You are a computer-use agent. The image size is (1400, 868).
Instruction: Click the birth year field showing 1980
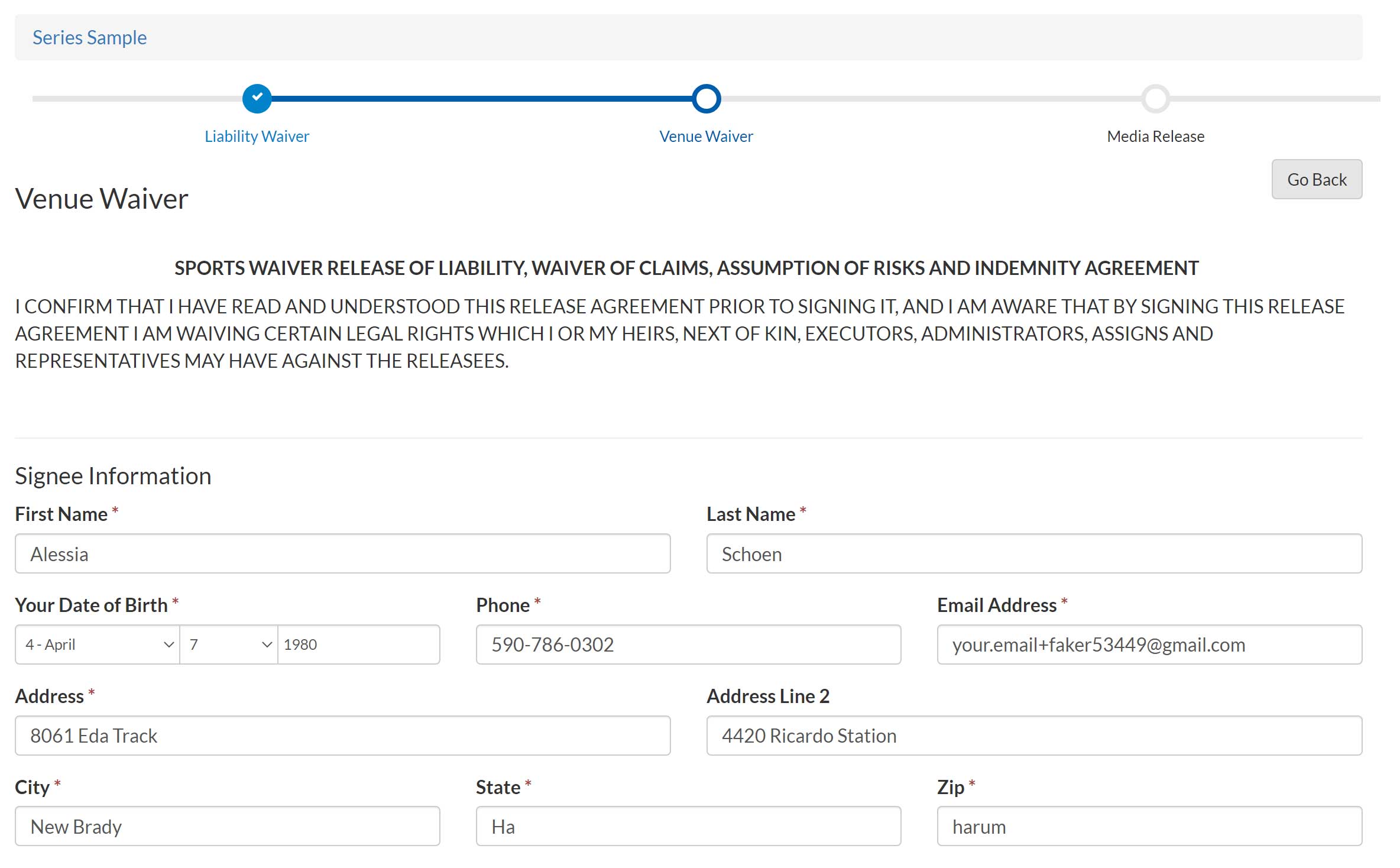point(358,644)
